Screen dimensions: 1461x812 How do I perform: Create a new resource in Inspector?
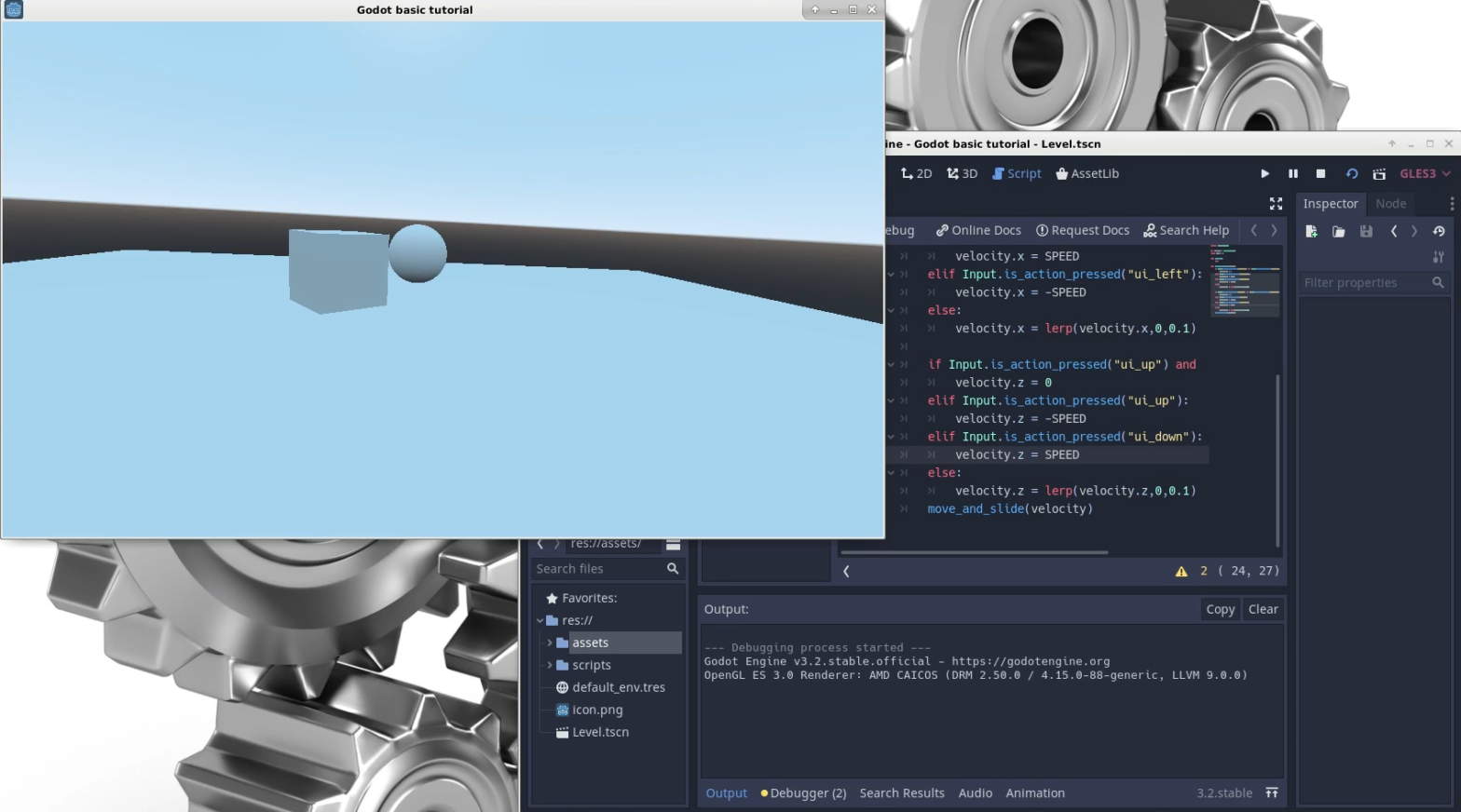pyautogui.click(x=1311, y=232)
